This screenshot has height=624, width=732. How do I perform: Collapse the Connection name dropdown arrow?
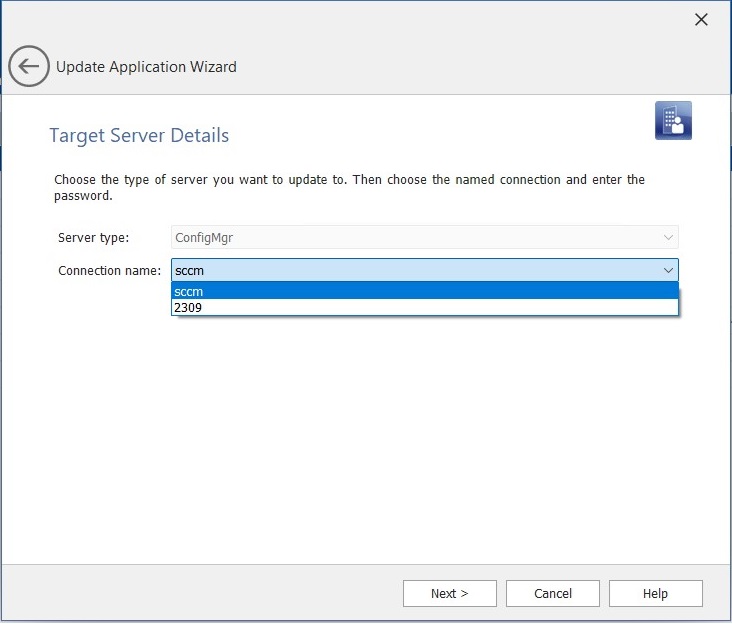click(x=668, y=270)
